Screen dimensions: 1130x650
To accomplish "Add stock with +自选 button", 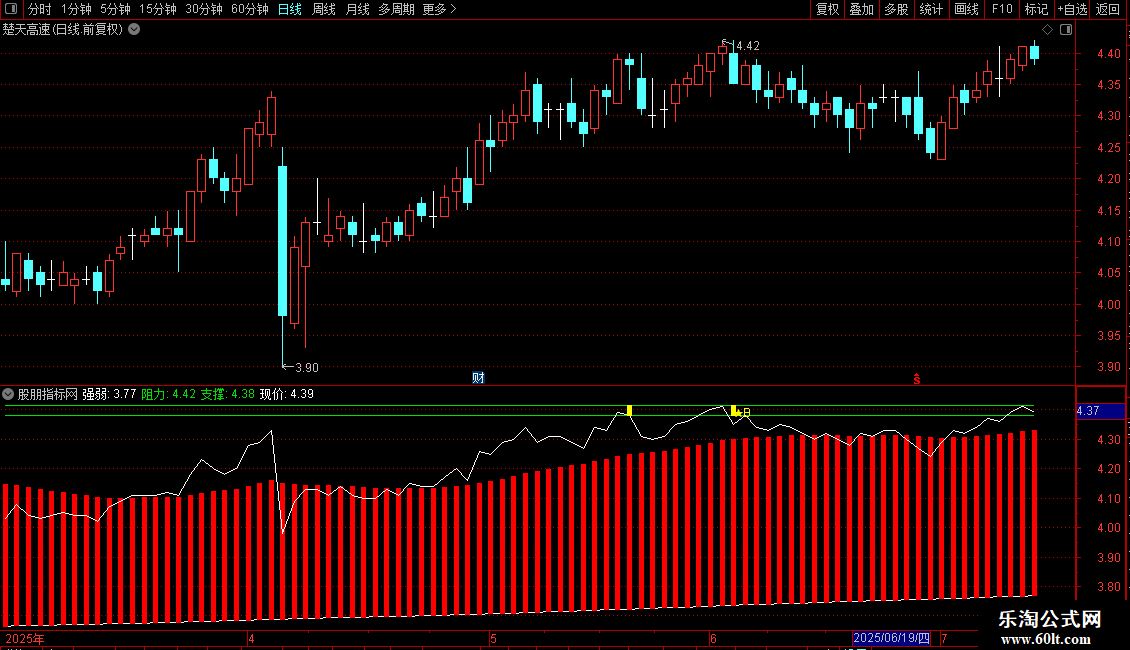I will click(x=1072, y=9).
